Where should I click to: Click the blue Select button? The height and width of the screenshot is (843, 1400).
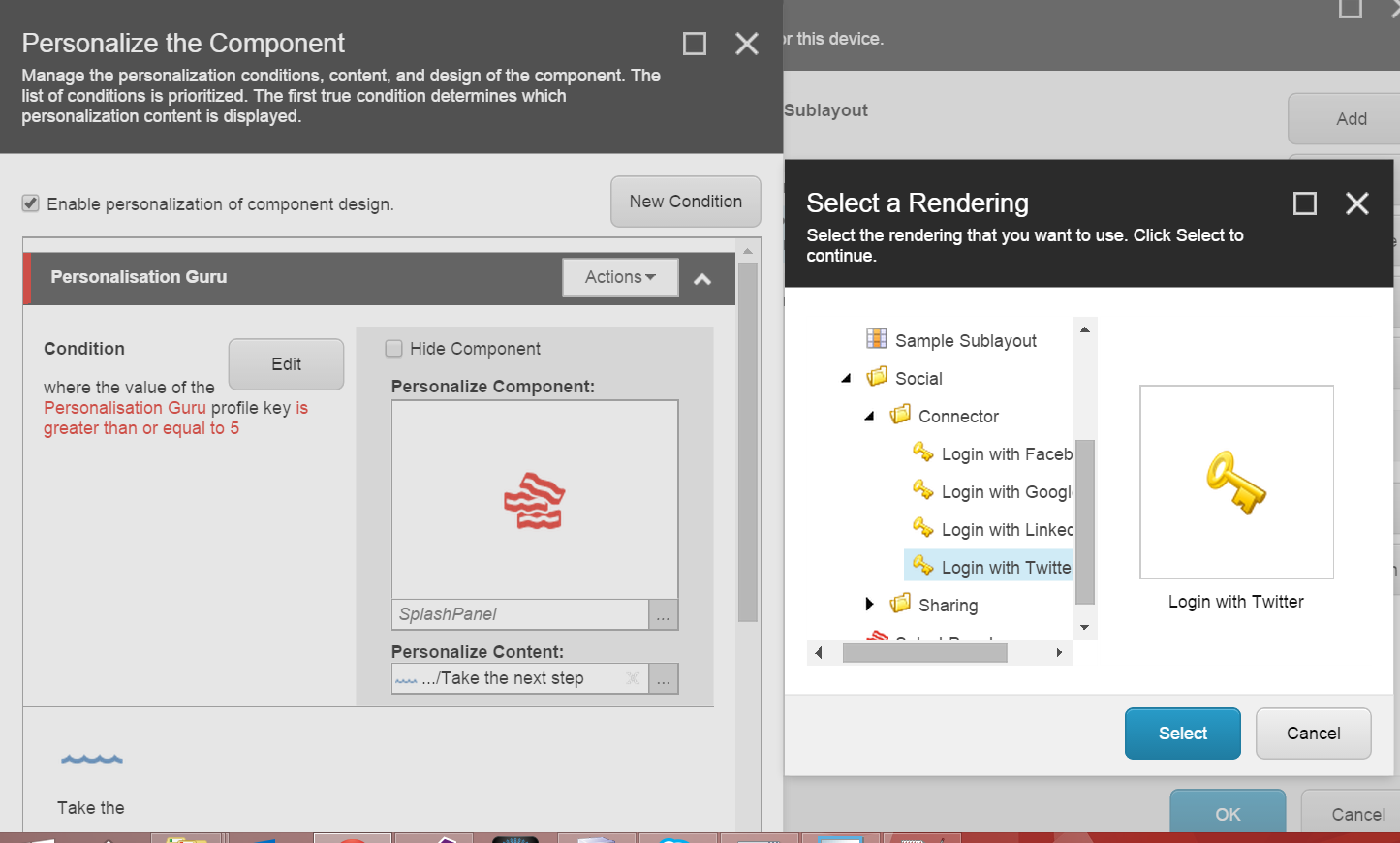pyautogui.click(x=1182, y=734)
